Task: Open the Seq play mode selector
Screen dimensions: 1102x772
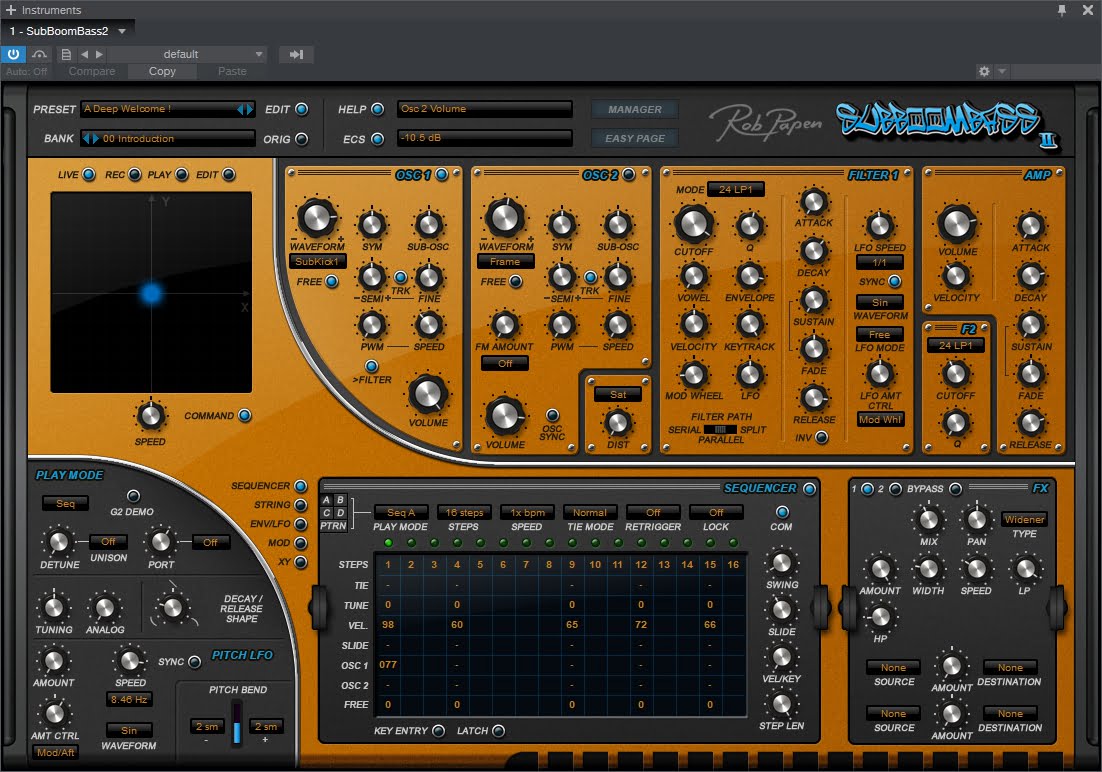Action: [65, 503]
